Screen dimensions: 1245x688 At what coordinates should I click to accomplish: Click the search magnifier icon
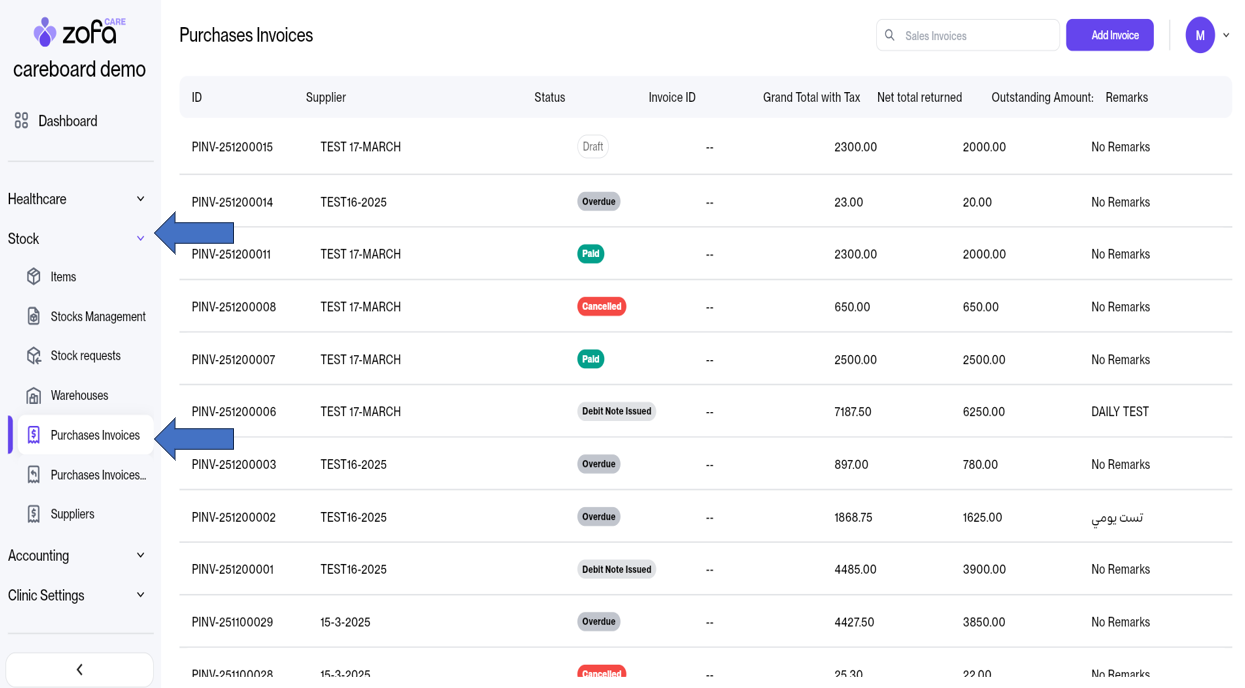pos(890,36)
